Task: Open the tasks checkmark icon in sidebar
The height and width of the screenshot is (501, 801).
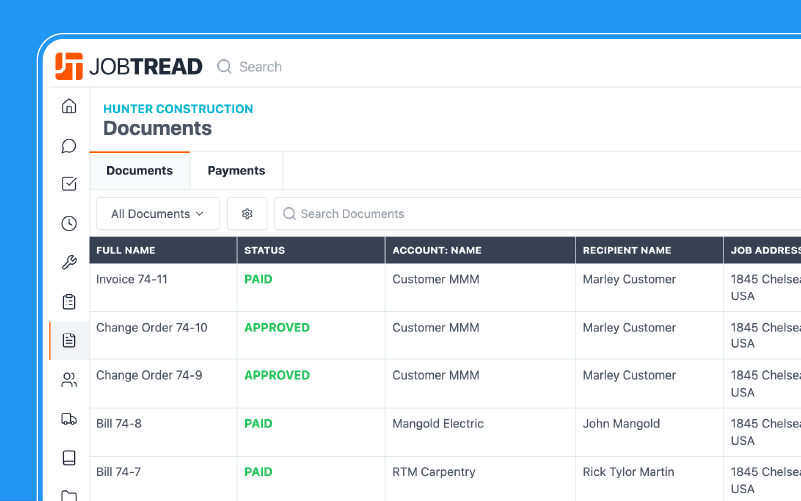Action: pos(69,184)
